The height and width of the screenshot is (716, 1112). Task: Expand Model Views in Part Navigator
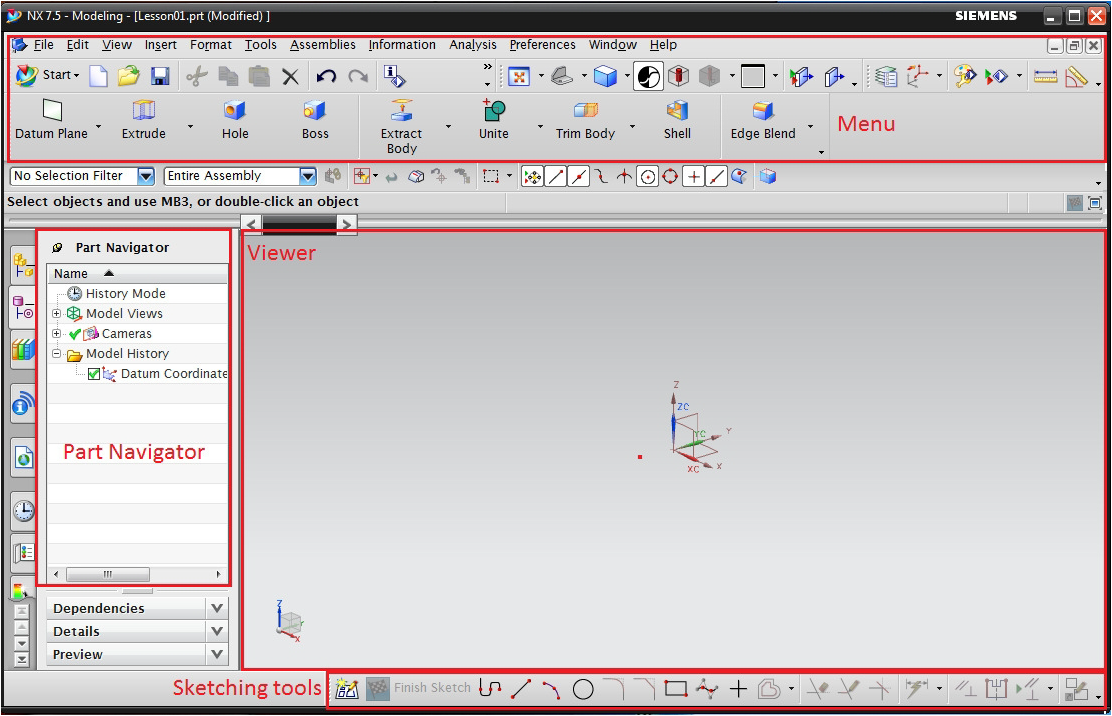tap(56, 313)
